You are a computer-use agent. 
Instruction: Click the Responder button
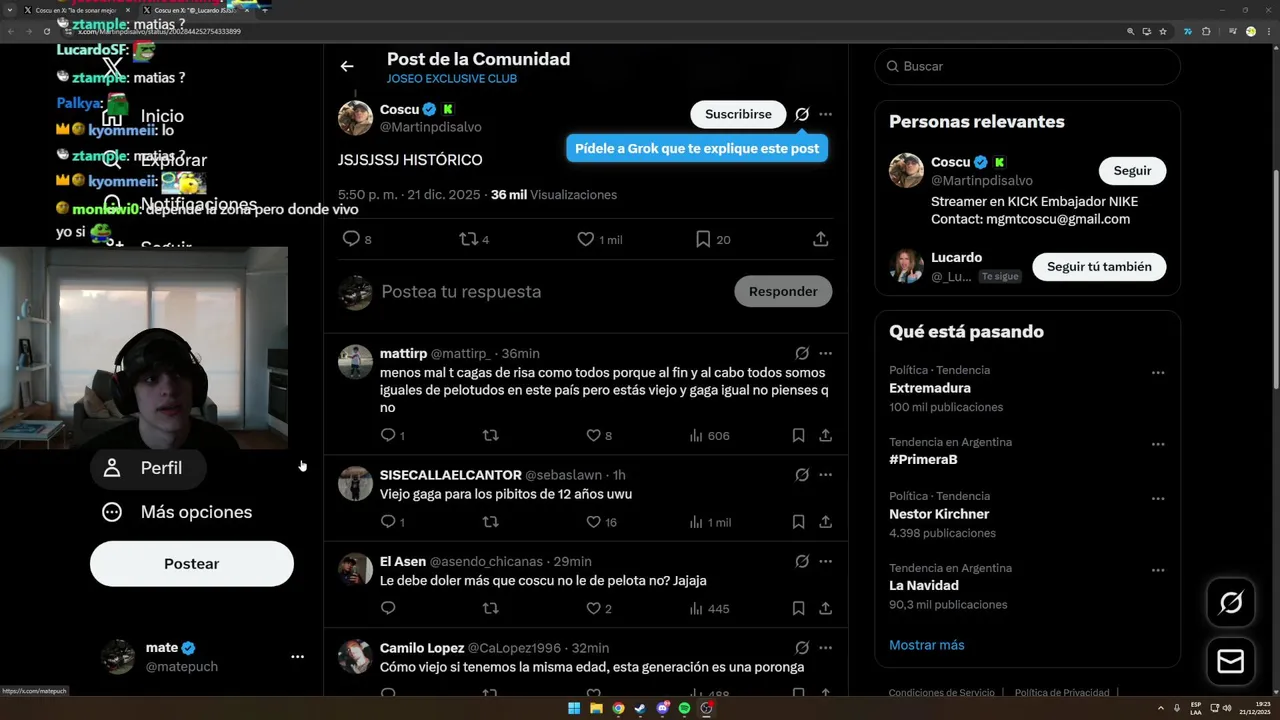[783, 291]
